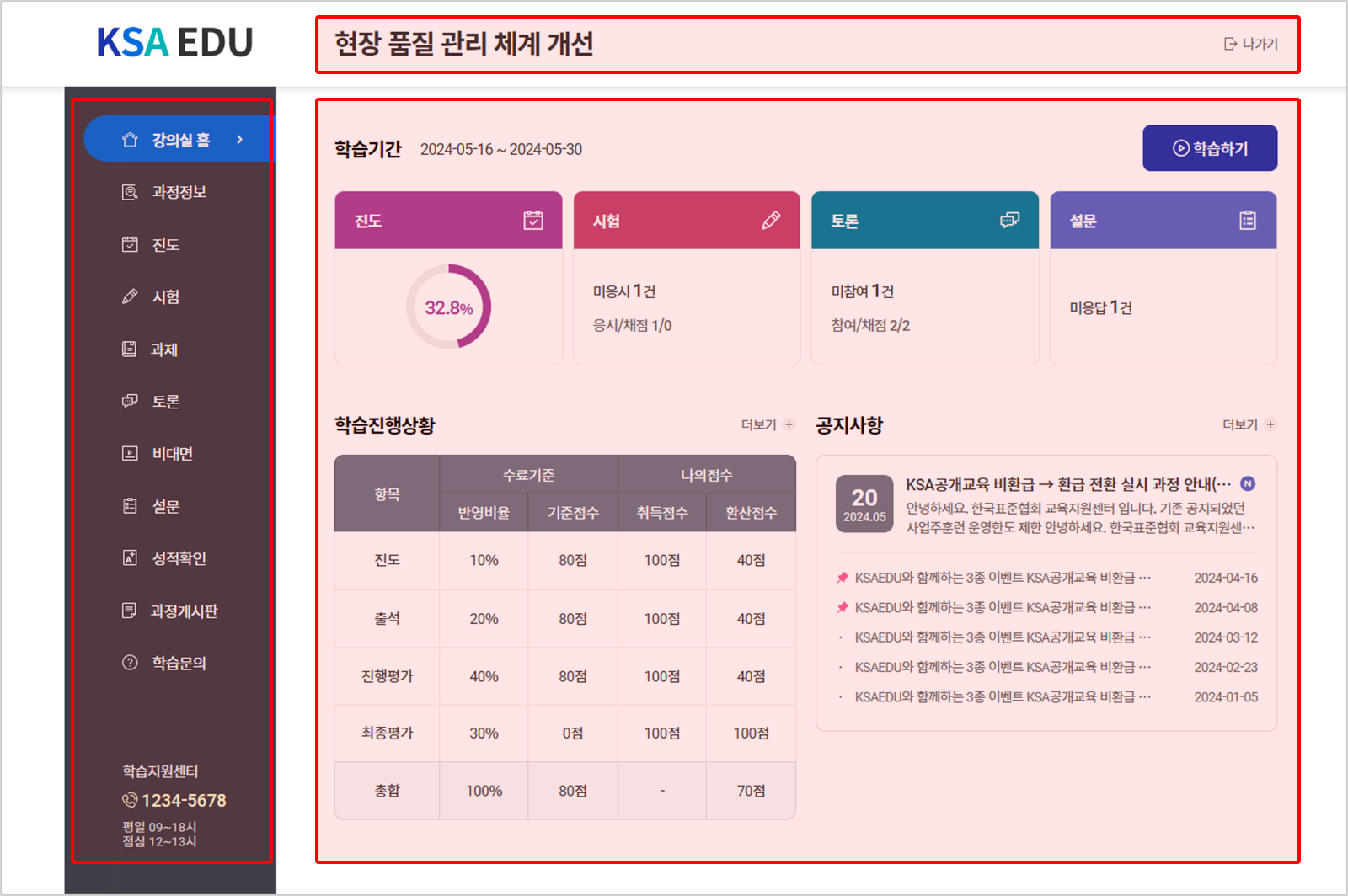Screen dimensions: 1348x896
Task: Click the calendar icon beside 진도 in sidebar
Action: pos(130,244)
